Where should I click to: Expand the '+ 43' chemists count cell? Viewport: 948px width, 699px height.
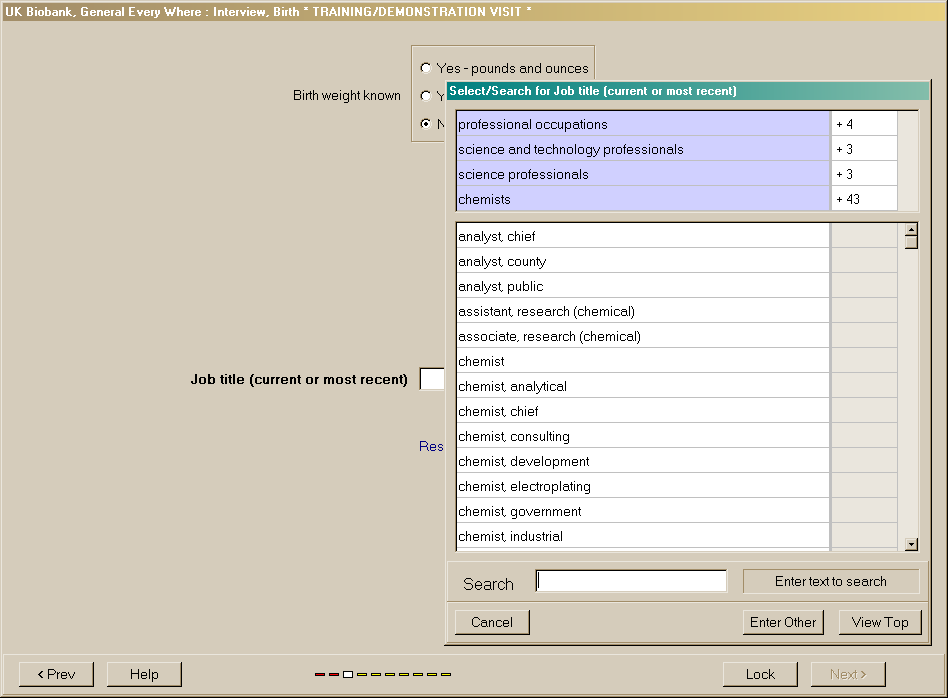863,200
